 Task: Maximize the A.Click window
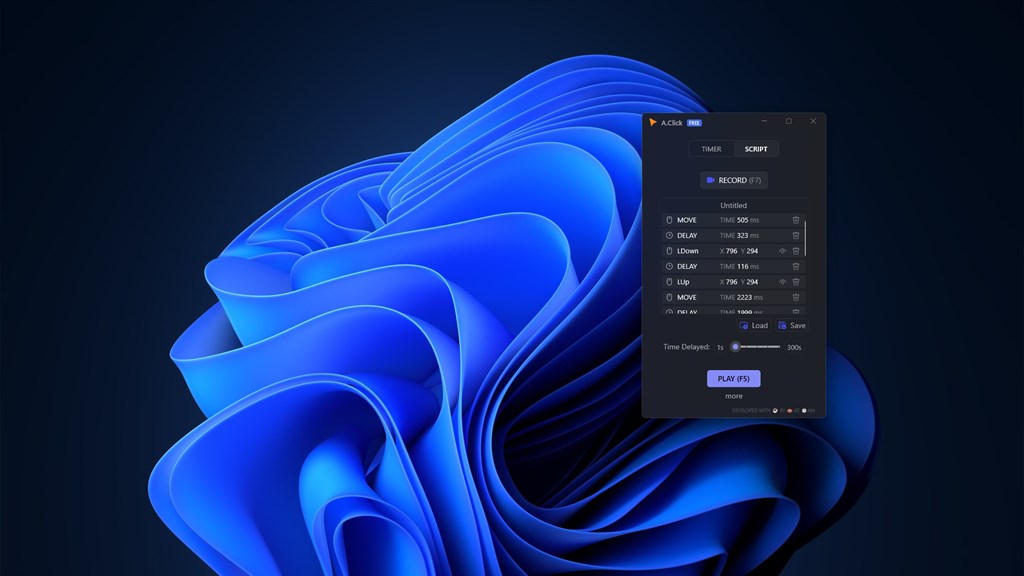pos(789,121)
